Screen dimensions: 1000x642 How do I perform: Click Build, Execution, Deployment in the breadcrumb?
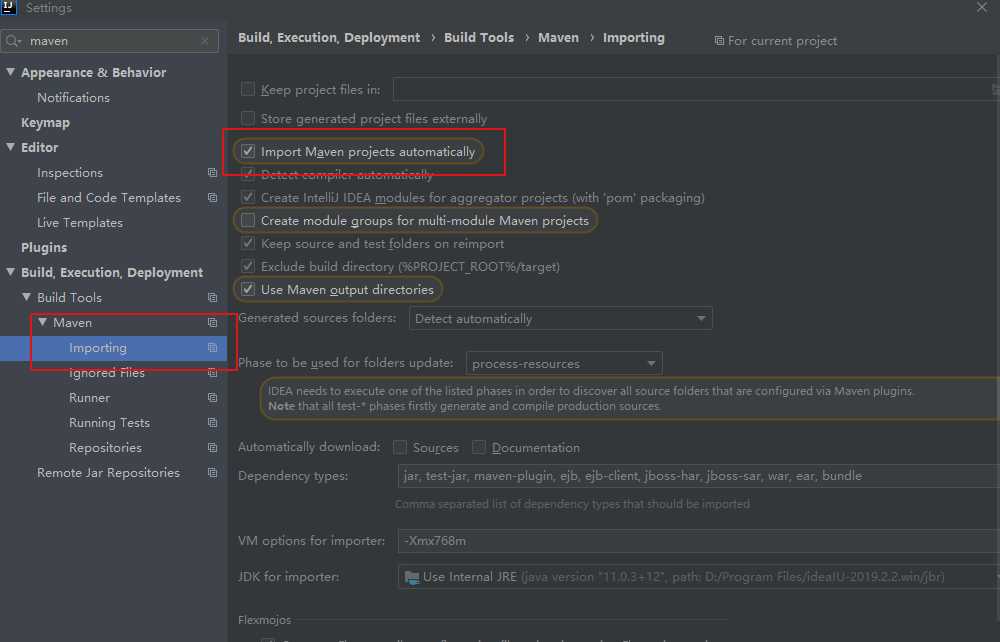coord(329,38)
